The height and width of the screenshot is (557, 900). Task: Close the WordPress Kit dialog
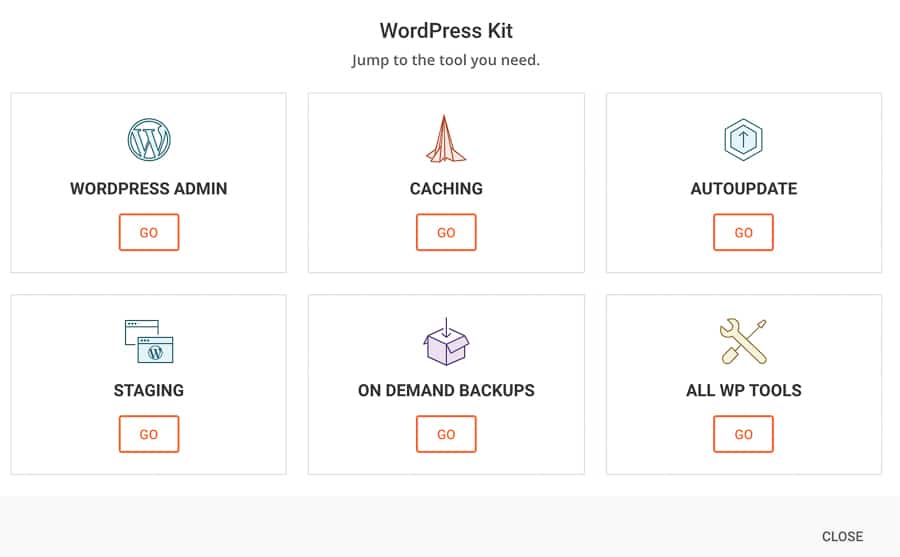[x=842, y=537]
